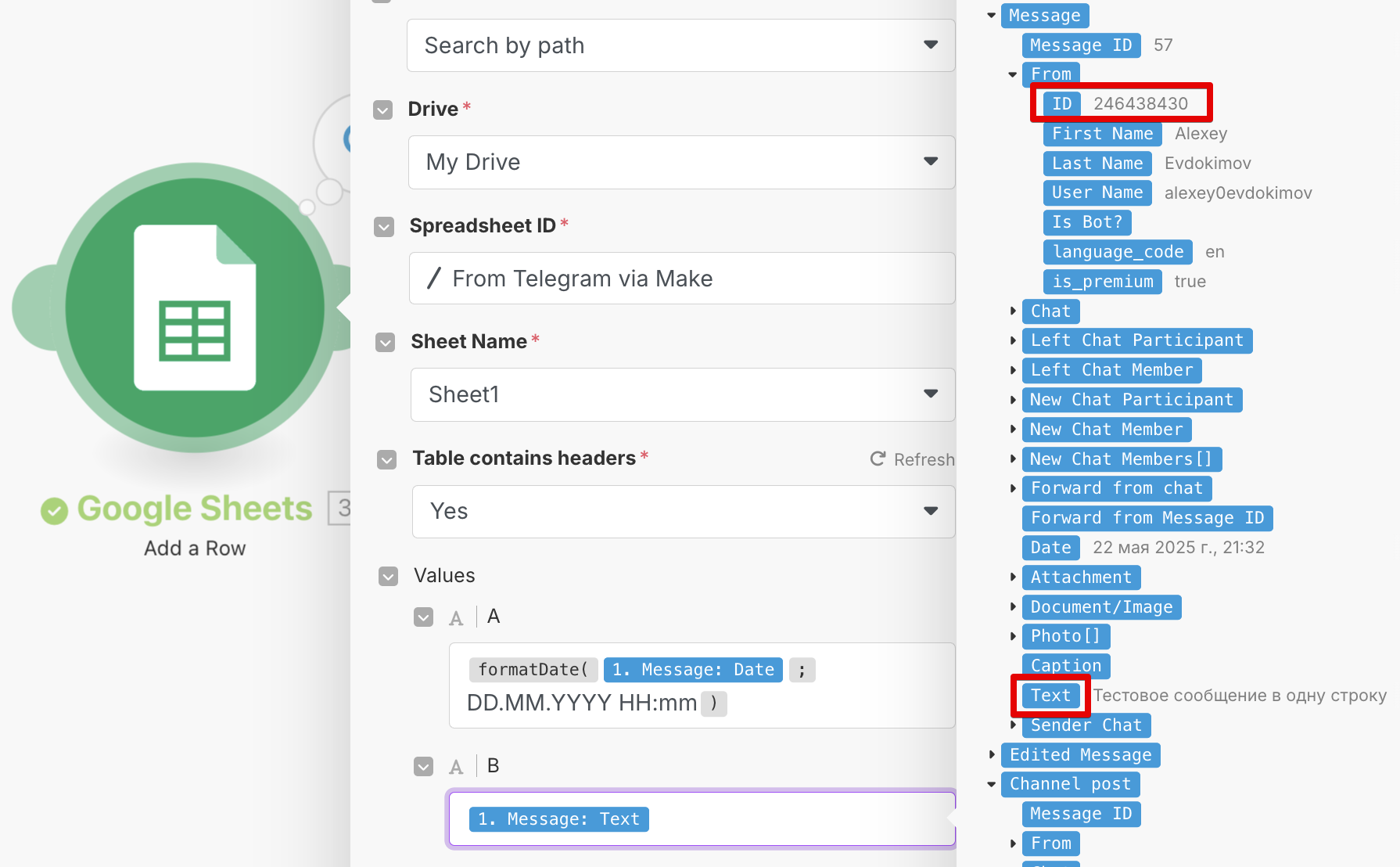Click the Spreadsheet ID field

pyautogui.click(x=682, y=279)
